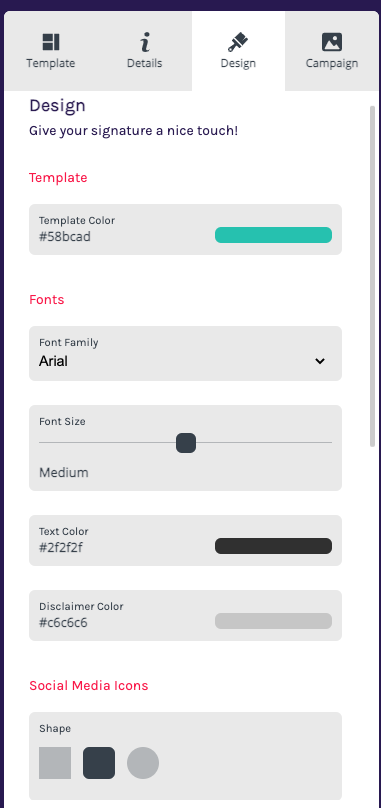Open the Details tab label
381x808 pixels.
tap(144, 63)
